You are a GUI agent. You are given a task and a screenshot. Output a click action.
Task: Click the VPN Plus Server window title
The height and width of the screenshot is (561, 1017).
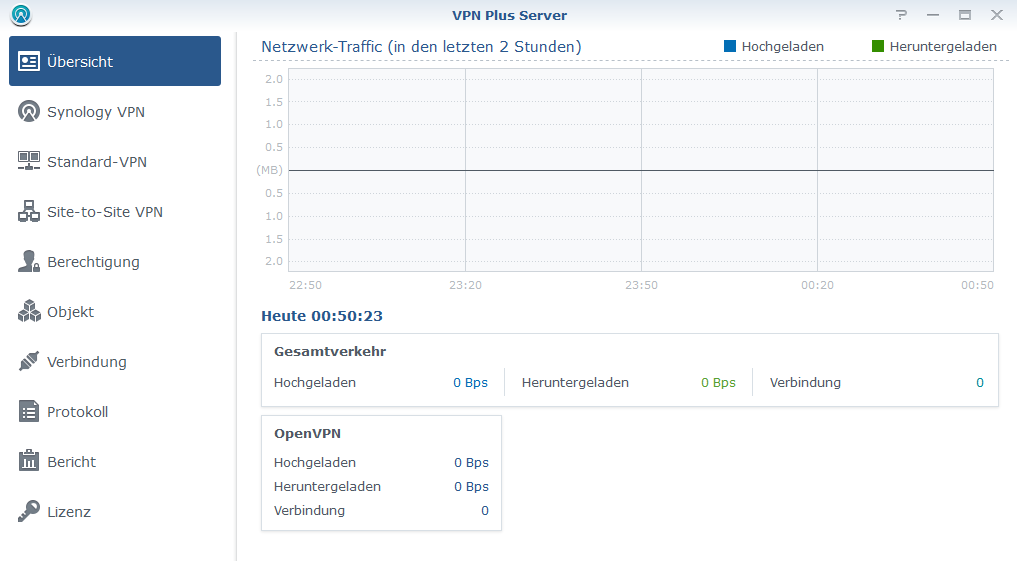click(509, 16)
